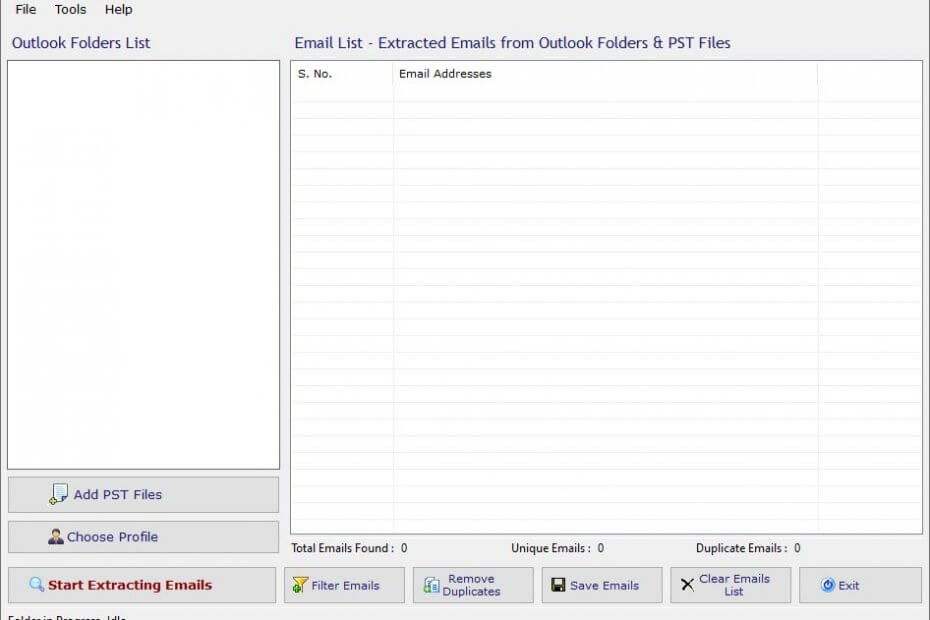Start extracting emails
The height and width of the screenshot is (620, 930).
pos(142,585)
